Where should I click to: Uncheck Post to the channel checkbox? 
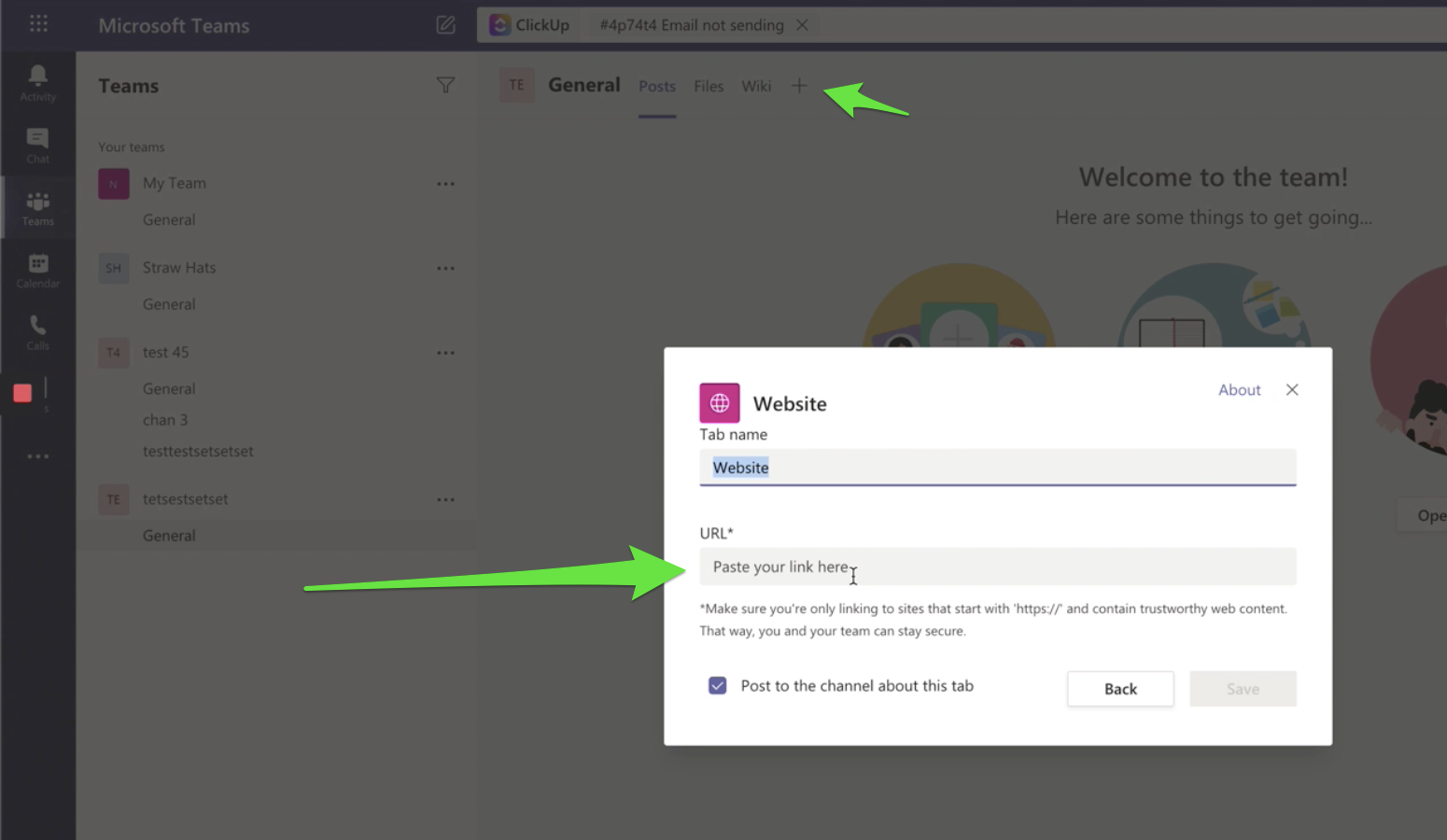point(717,686)
